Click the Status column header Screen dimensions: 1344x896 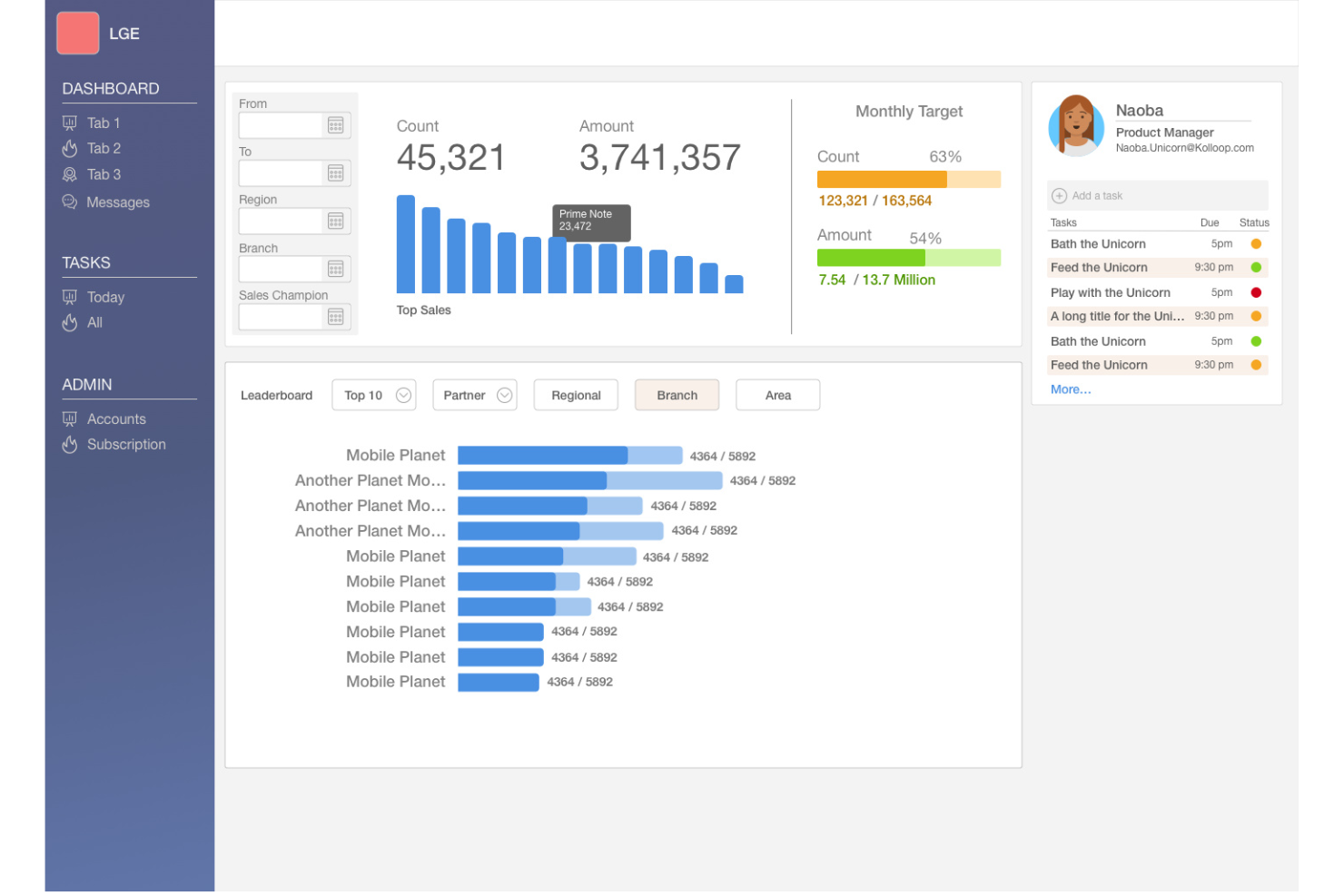tap(1254, 223)
